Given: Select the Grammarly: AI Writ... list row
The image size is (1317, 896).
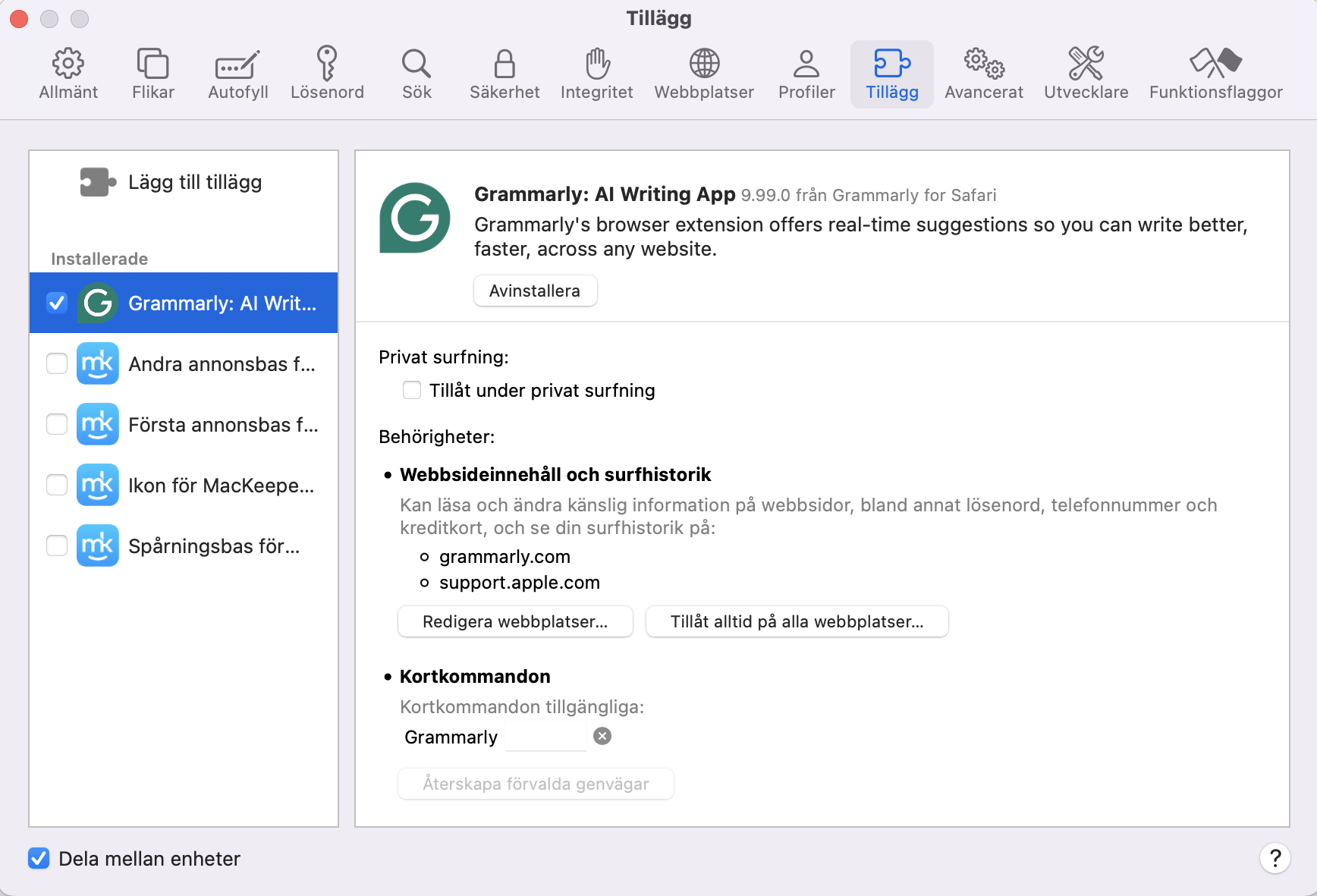Looking at the screenshot, I should point(184,303).
